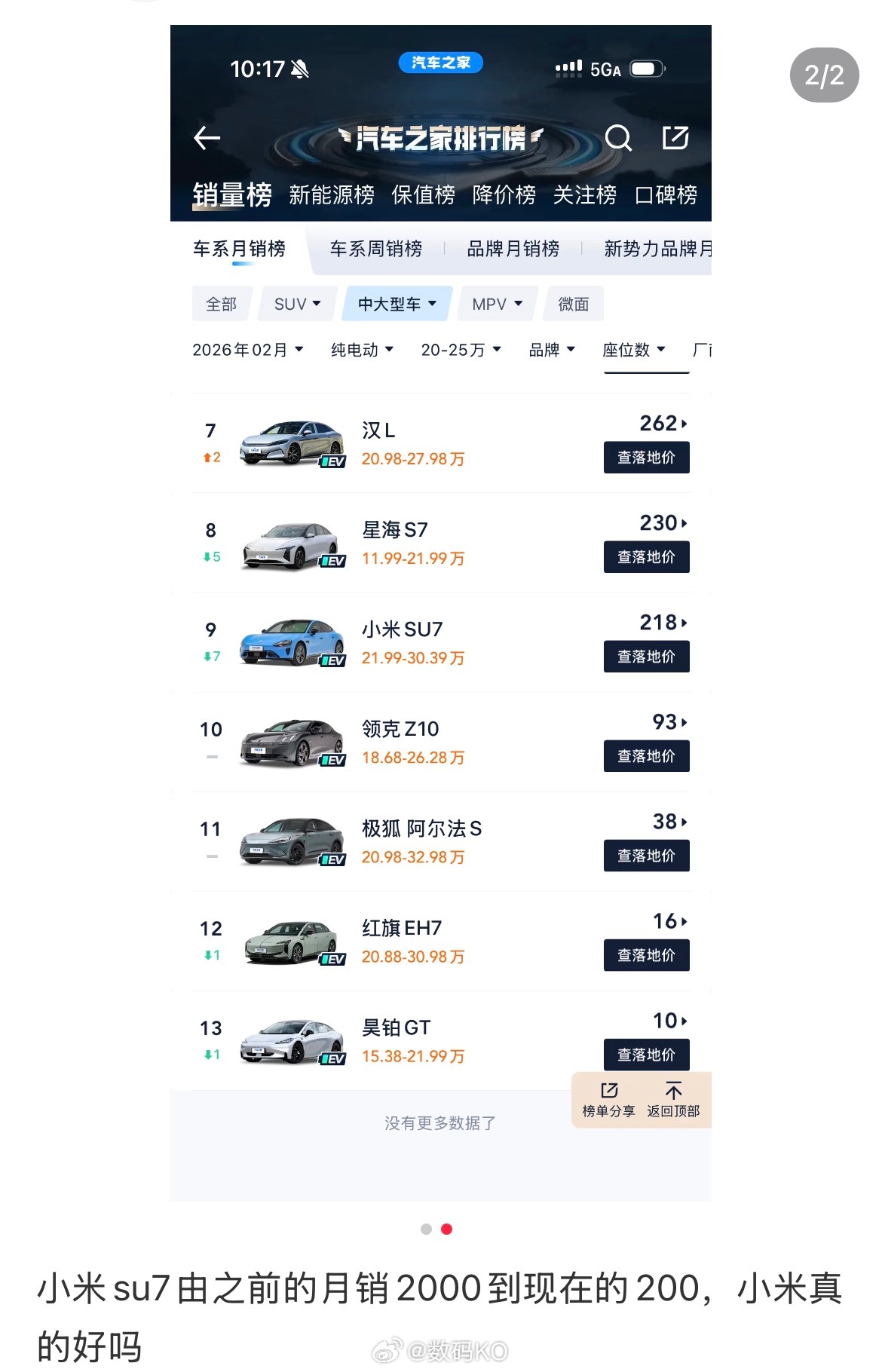Click the back arrow at top left
The height and width of the screenshot is (1372, 882).
204,138
